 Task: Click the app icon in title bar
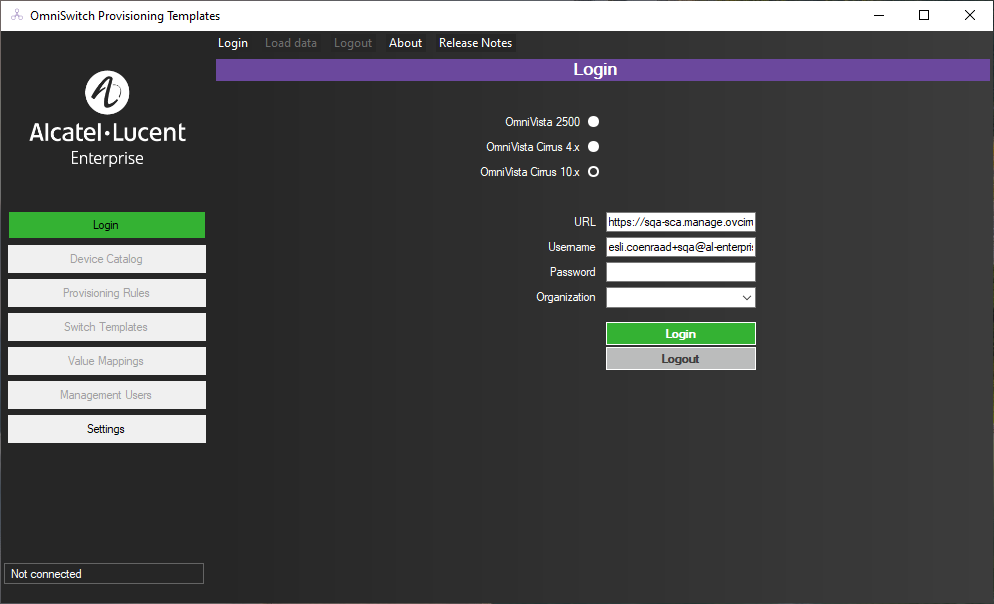click(x=16, y=15)
